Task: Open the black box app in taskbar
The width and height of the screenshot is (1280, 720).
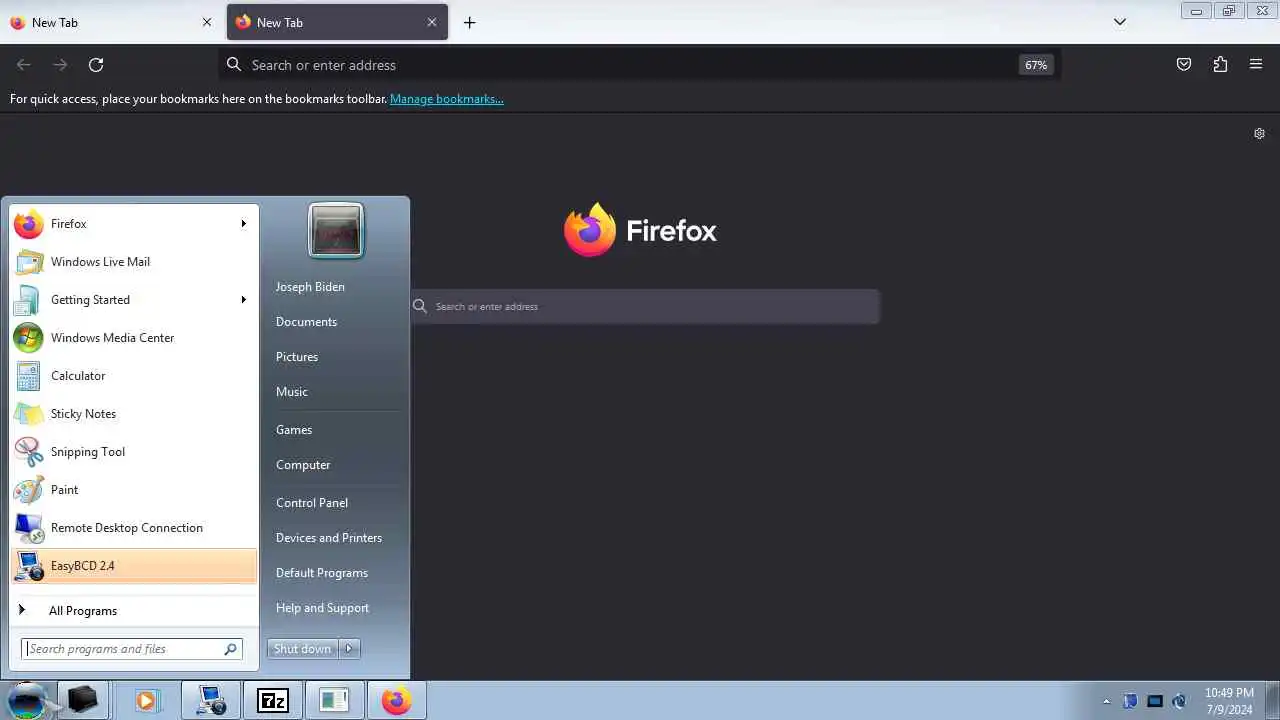Action: click(83, 701)
